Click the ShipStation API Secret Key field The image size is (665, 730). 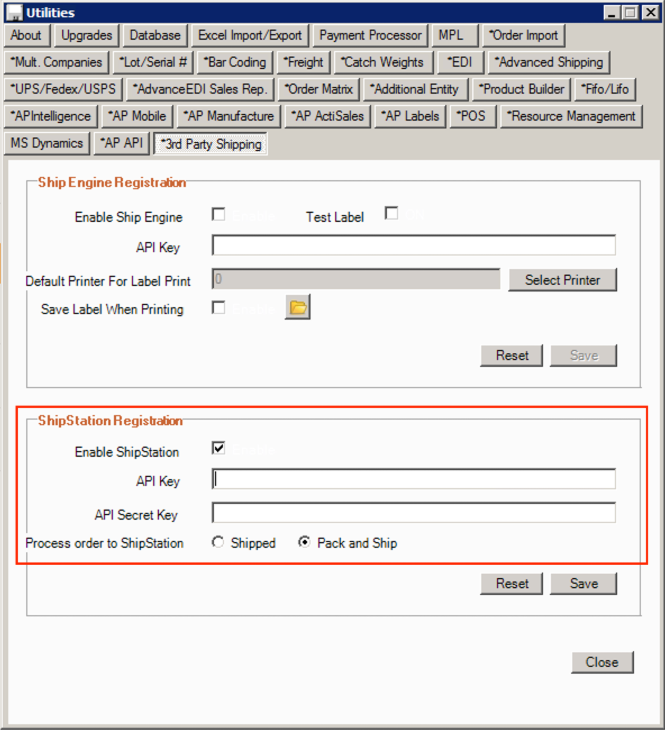tap(413, 514)
